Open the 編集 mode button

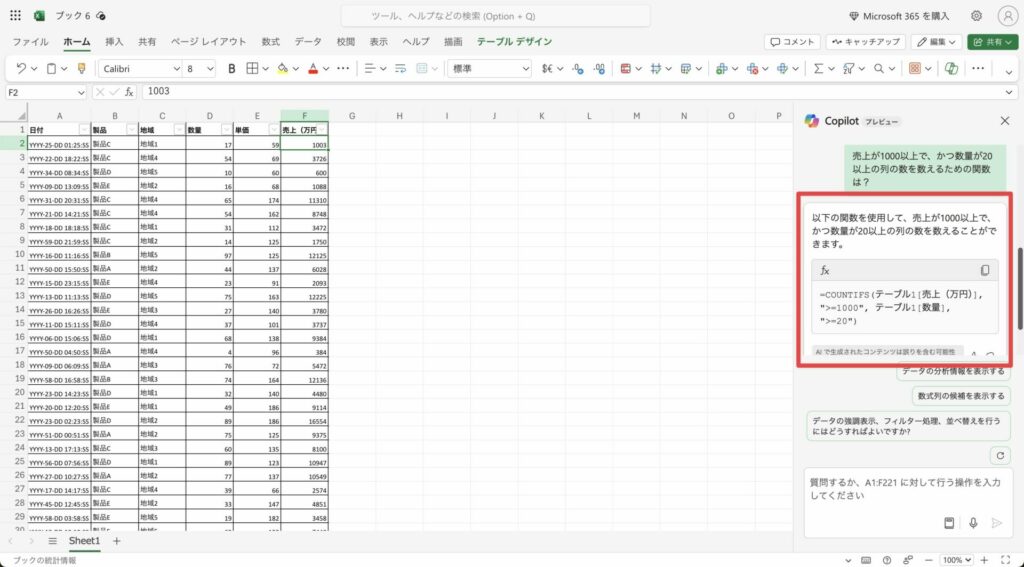click(936, 42)
